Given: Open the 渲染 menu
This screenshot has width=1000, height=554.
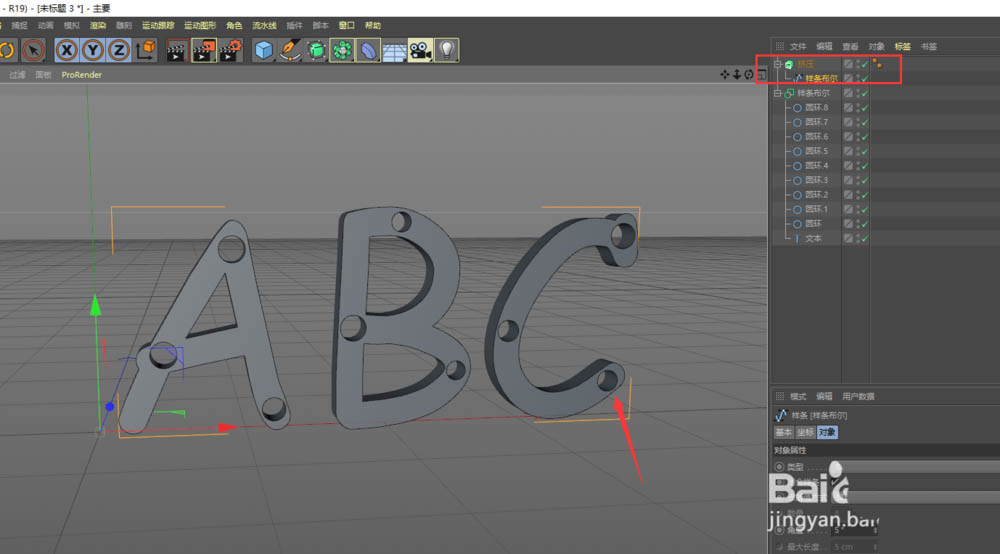Looking at the screenshot, I should tap(98, 26).
